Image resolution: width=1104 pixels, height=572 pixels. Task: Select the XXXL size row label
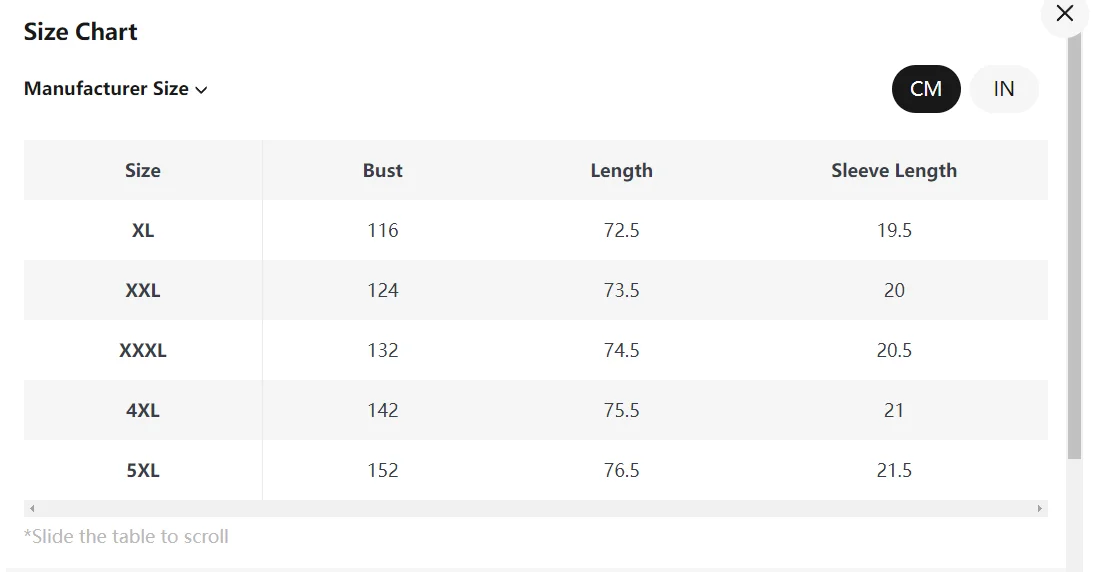(x=143, y=350)
